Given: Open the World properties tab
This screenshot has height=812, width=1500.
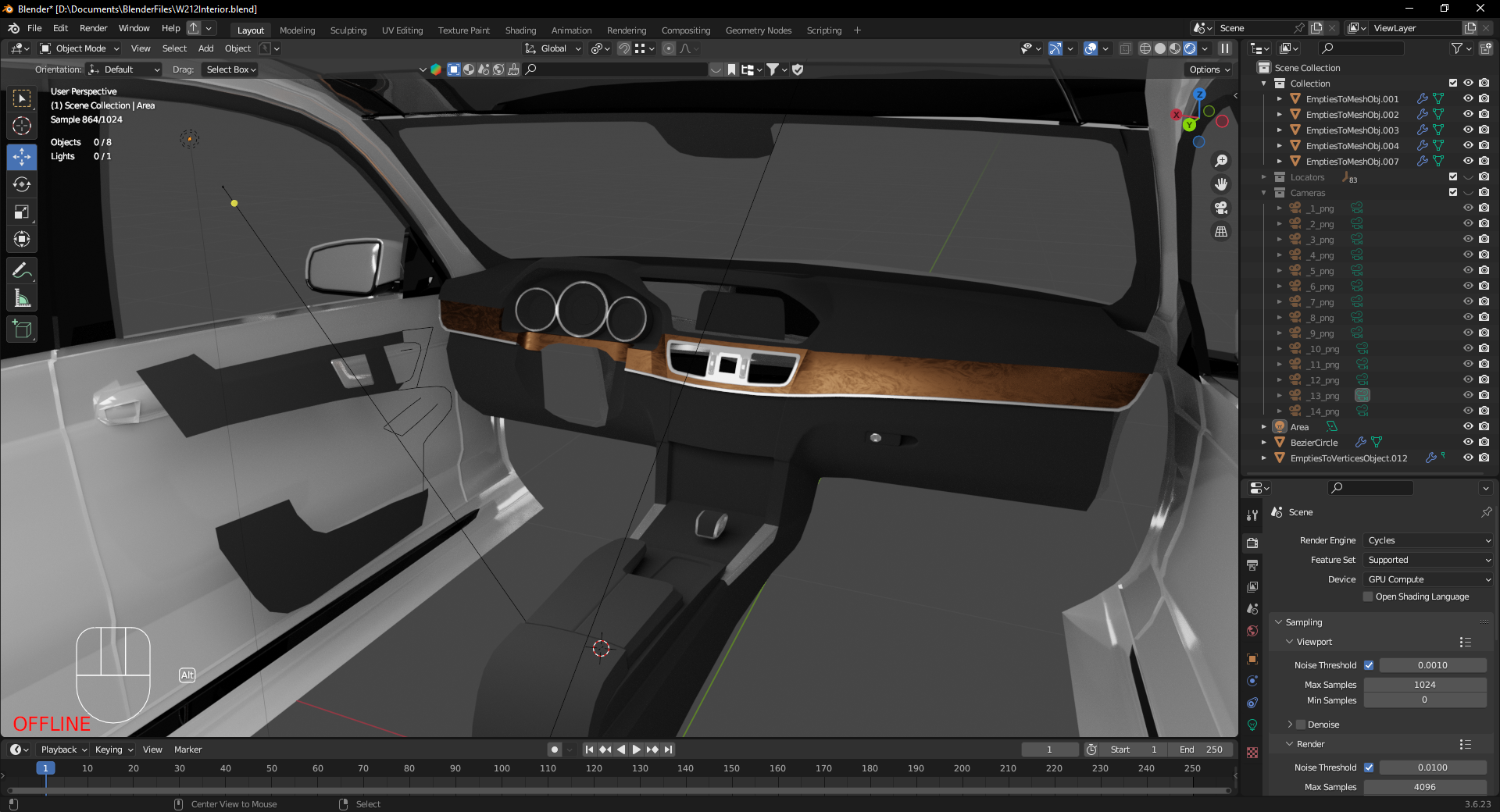Looking at the screenshot, I should [x=1252, y=631].
